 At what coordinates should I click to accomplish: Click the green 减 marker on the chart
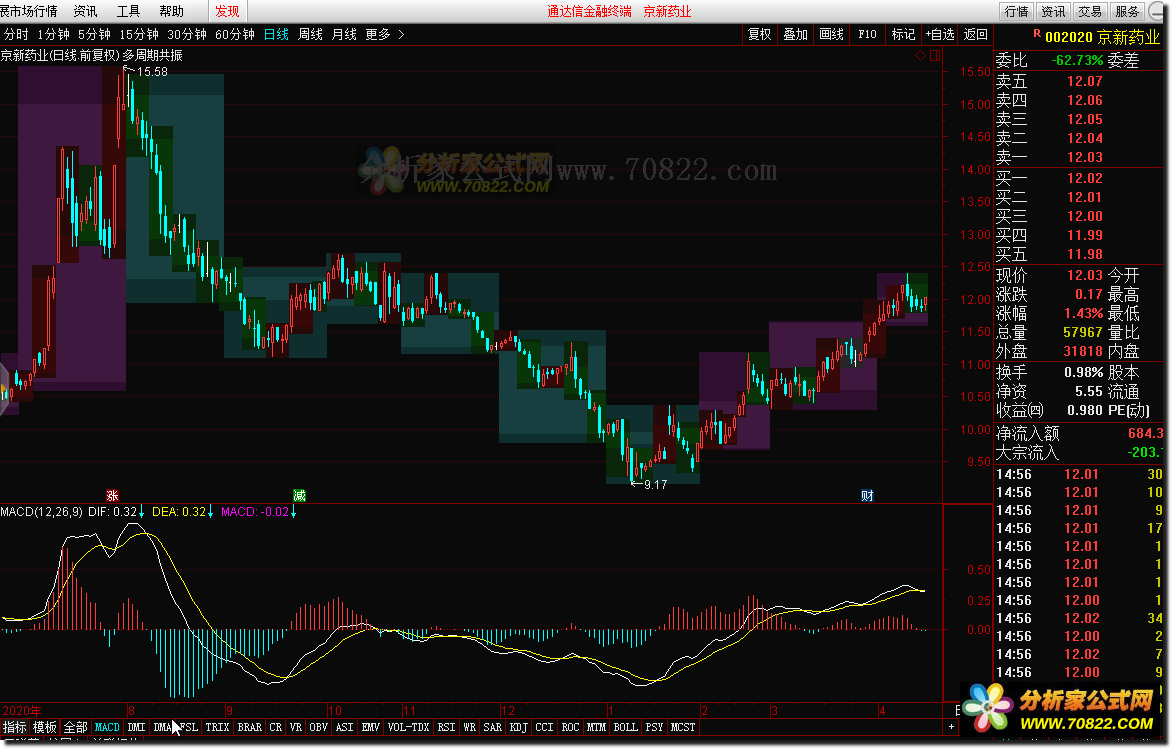[299, 495]
